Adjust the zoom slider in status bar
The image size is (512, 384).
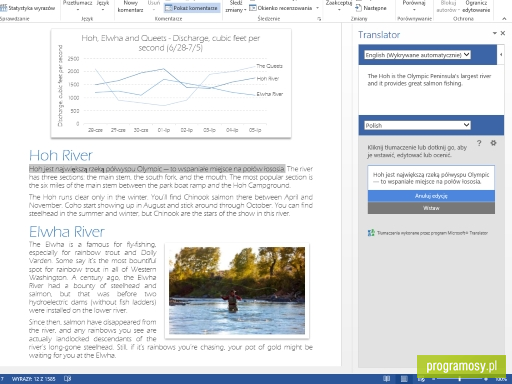pyautogui.click(x=459, y=379)
